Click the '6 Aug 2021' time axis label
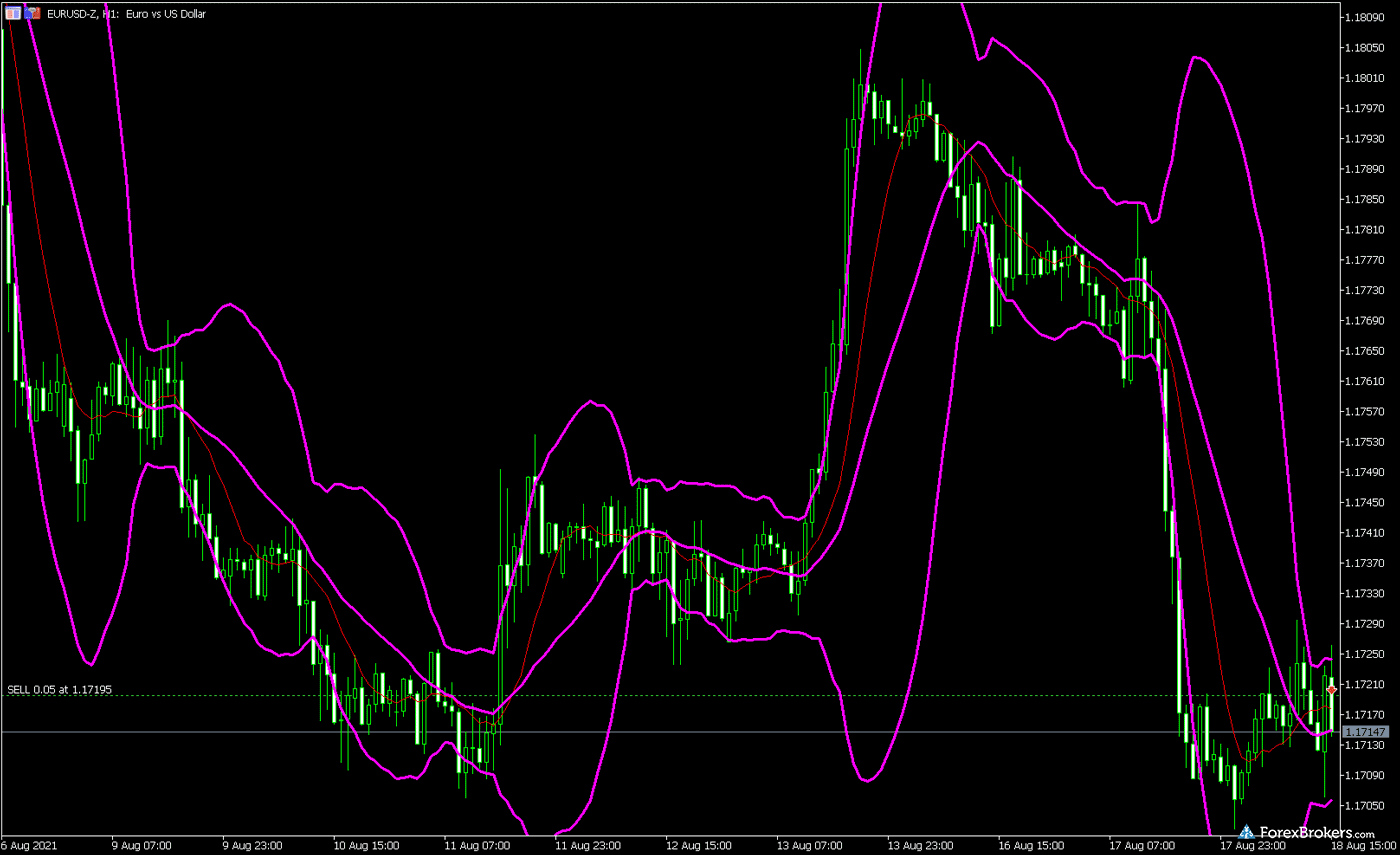This screenshot has height=855, width=1400. point(28,845)
